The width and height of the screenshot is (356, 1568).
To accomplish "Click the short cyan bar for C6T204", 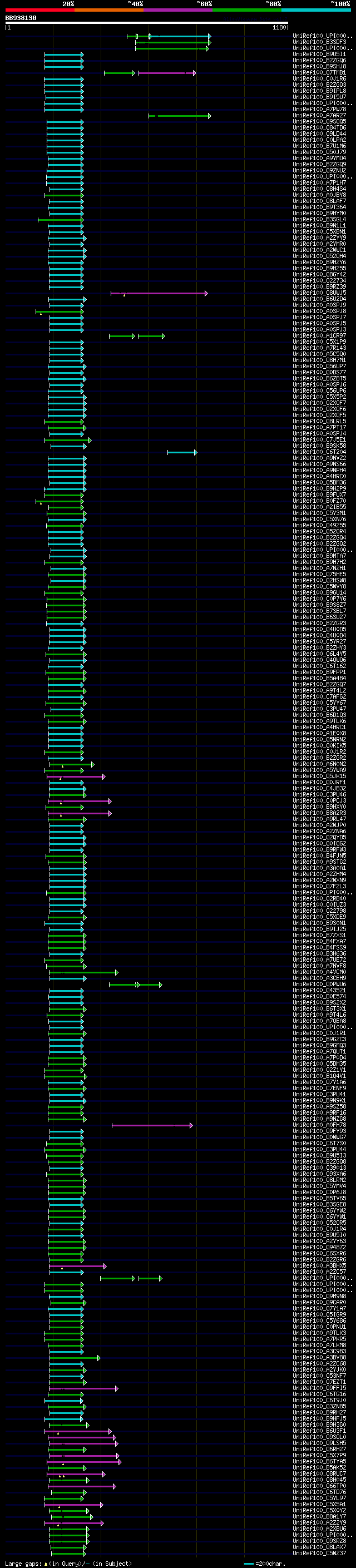I will [x=182, y=452].
